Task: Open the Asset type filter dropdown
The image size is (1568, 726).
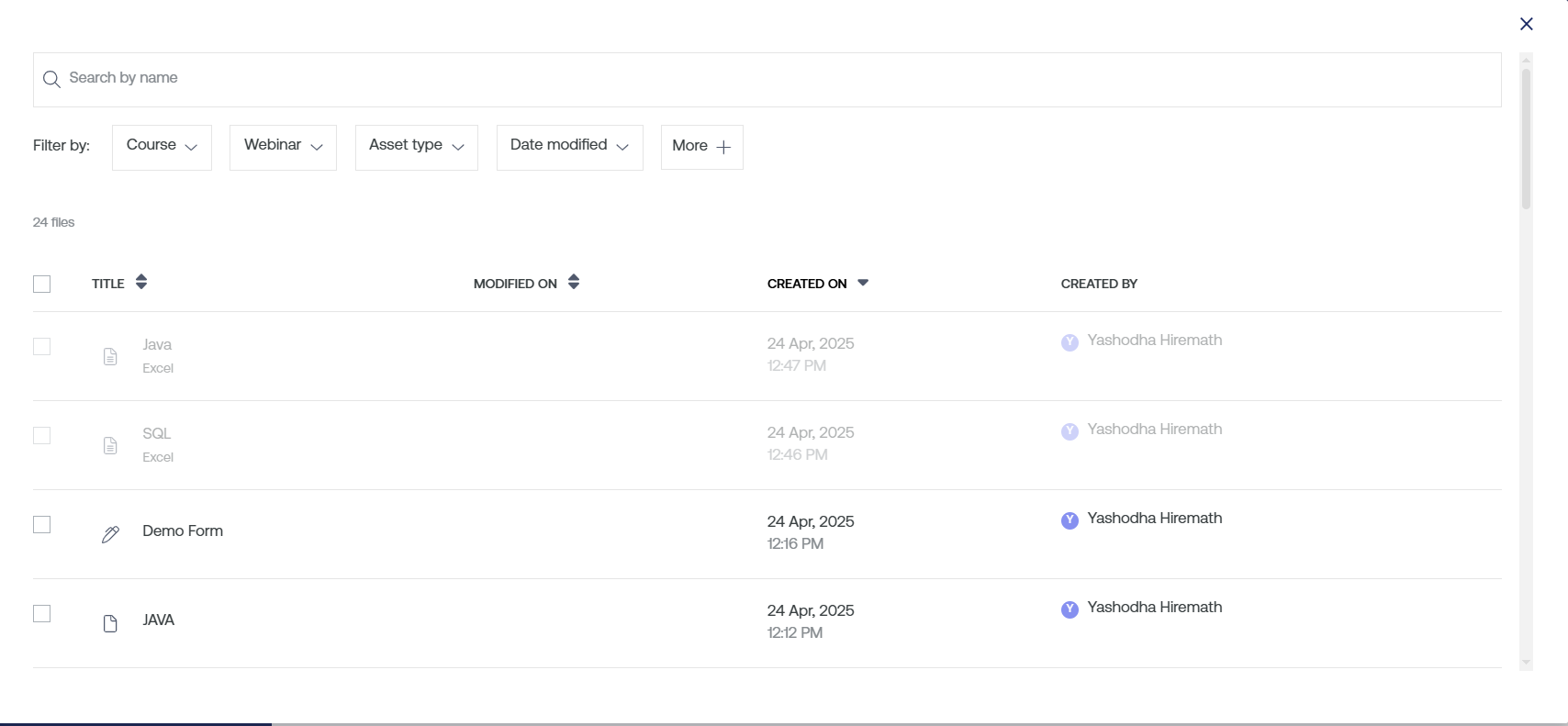Action: [416, 147]
